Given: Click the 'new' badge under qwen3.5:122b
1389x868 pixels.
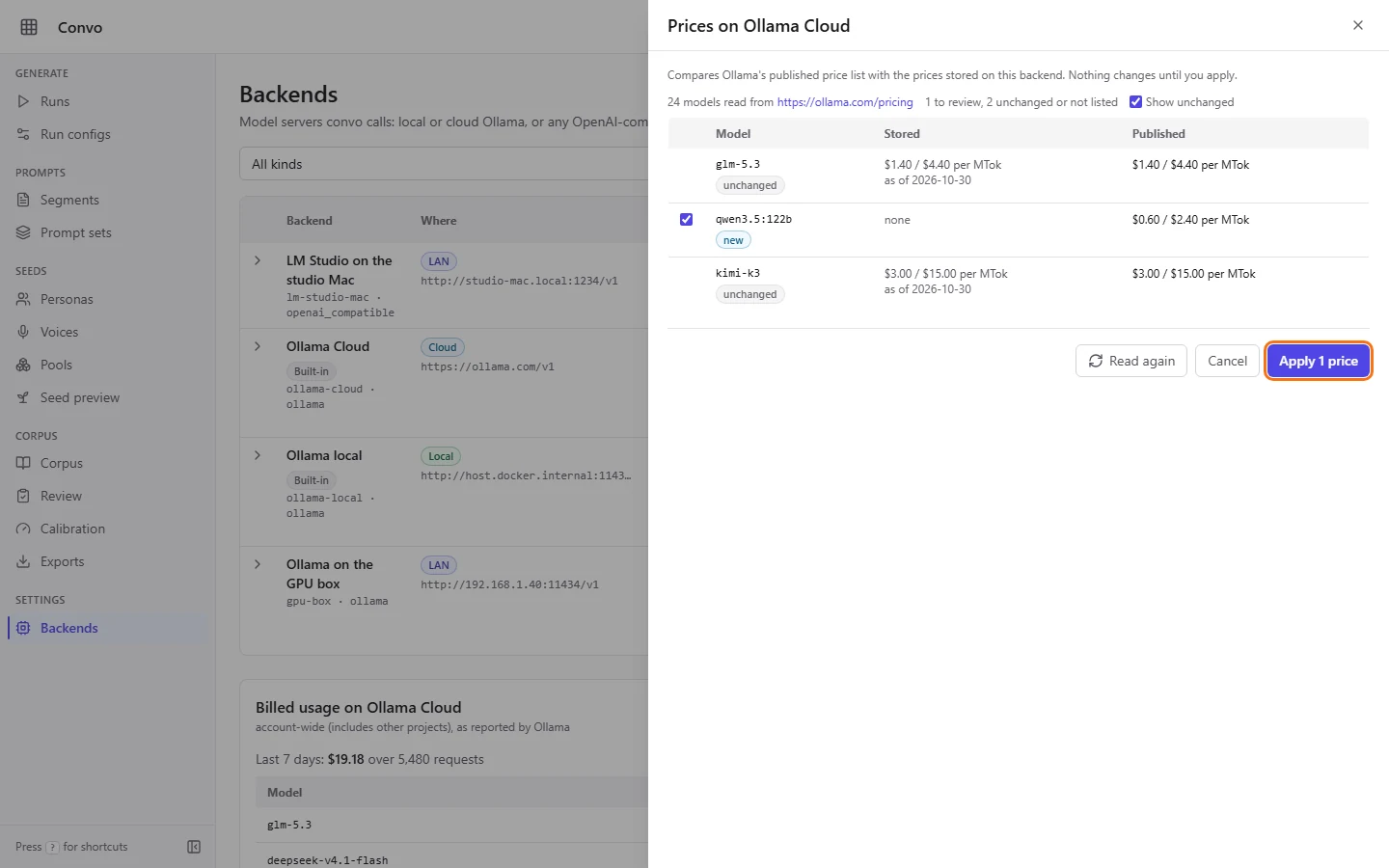Looking at the screenshot, I should coord(733,240).
